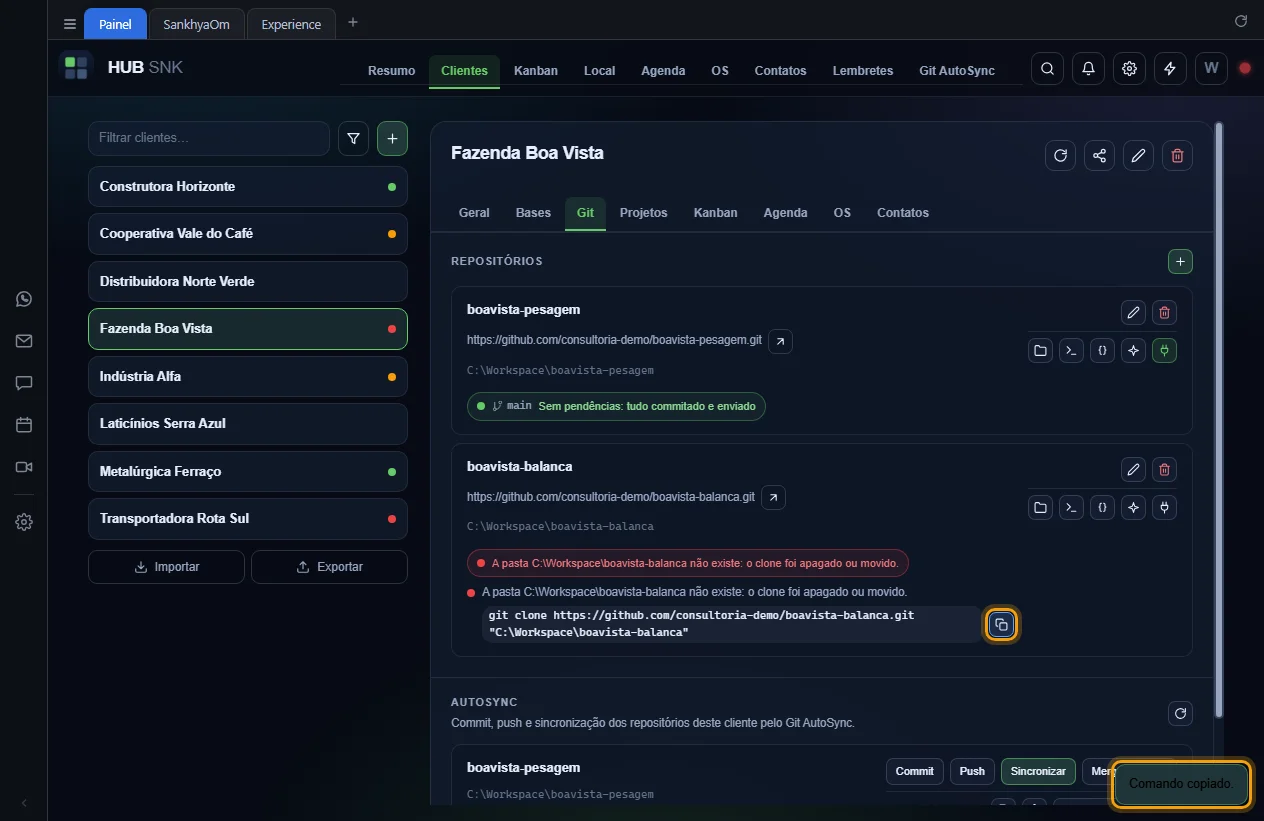Refresh the AutoSync section
This screenshot has width=1264, height=821.
coord(1180,713)
